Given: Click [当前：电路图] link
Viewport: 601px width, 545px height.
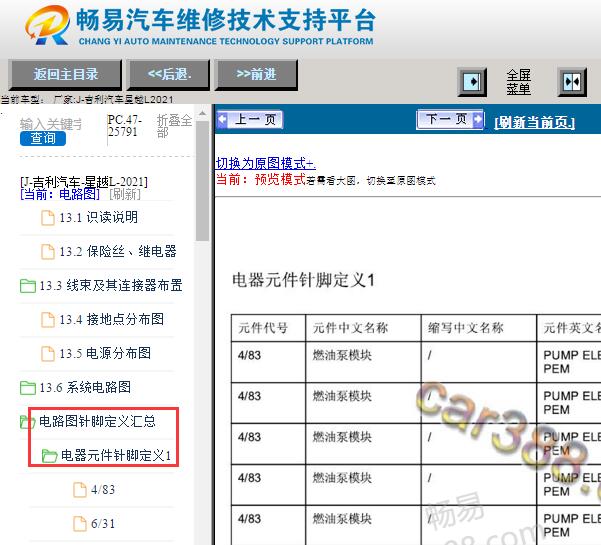Looking at the screenshot, I should (60, 194).
